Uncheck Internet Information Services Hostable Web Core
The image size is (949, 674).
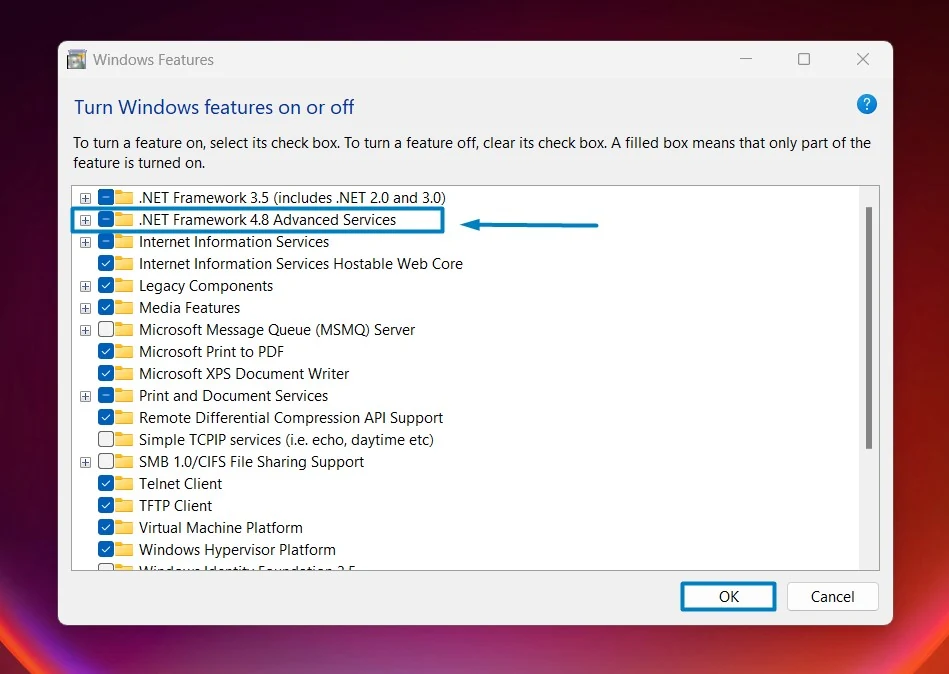tap(106, 263)
